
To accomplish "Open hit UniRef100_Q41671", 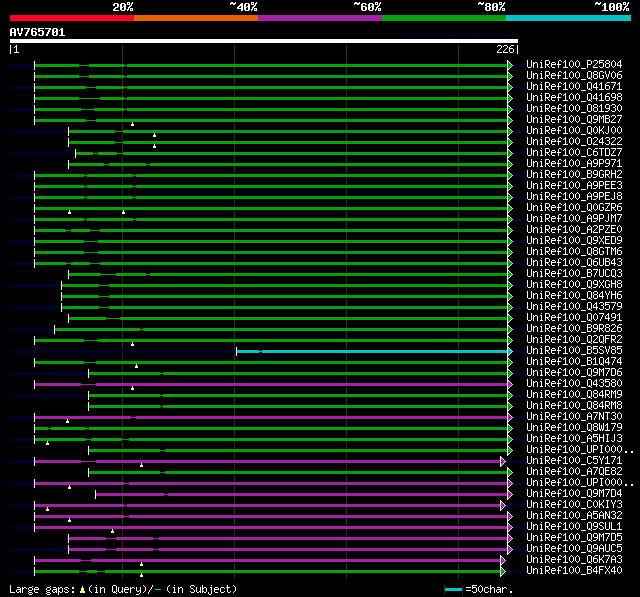I will 574,87.
